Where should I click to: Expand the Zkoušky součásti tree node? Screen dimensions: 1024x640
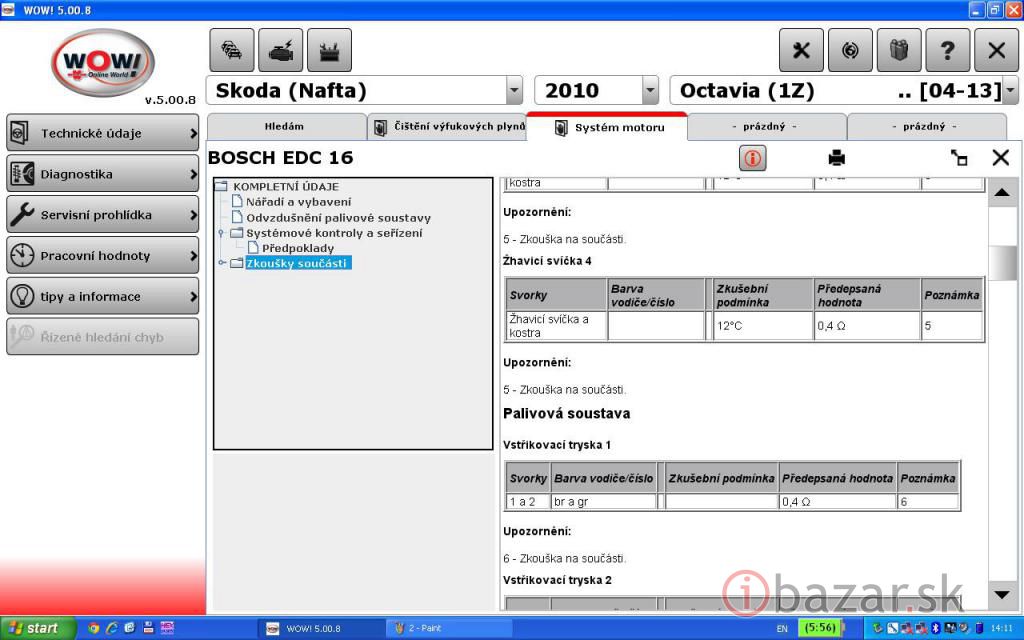pyautogui.click(x=222, y=263)
